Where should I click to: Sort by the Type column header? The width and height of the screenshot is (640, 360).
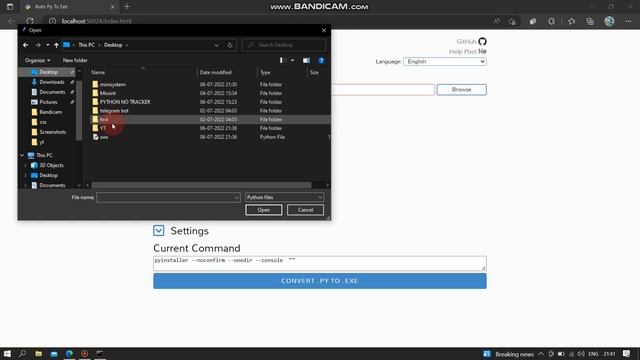282,72
